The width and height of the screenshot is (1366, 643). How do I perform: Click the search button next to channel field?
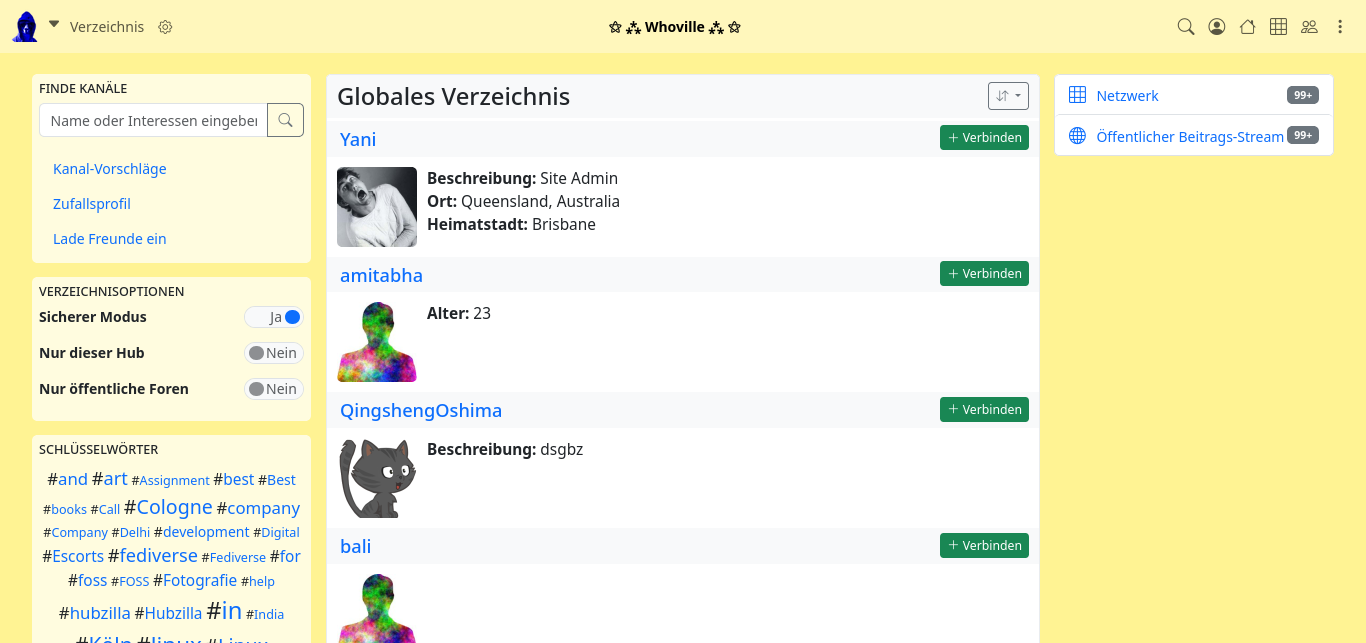(x=285, y=120)
